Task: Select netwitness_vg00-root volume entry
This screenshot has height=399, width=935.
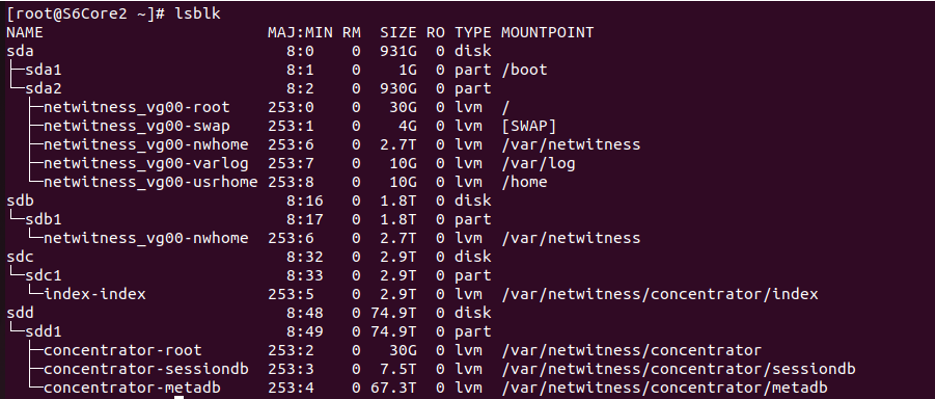Action: pos(137,107)
